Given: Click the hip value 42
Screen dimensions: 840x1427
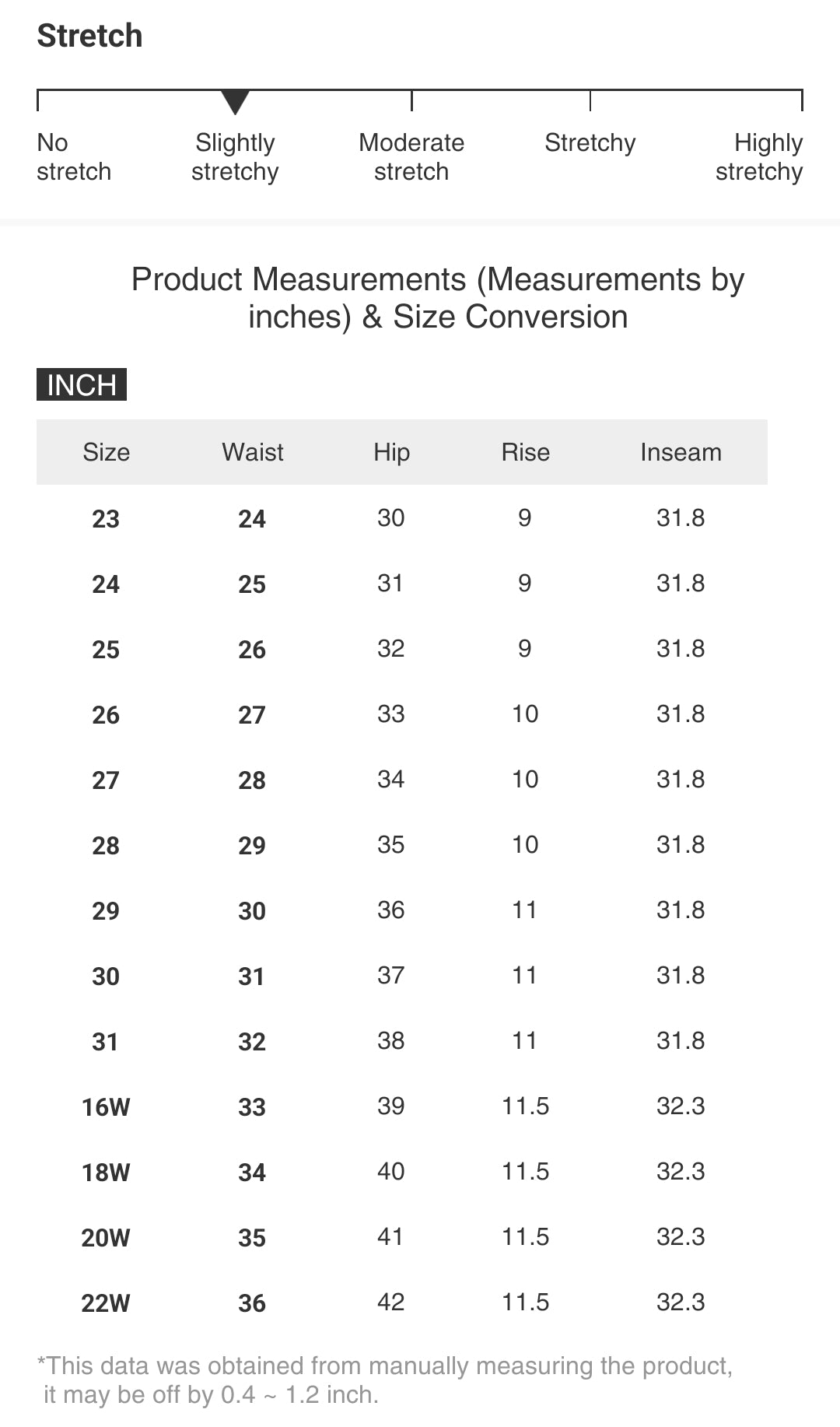Looking at the screenshot, I should 390,1302.
